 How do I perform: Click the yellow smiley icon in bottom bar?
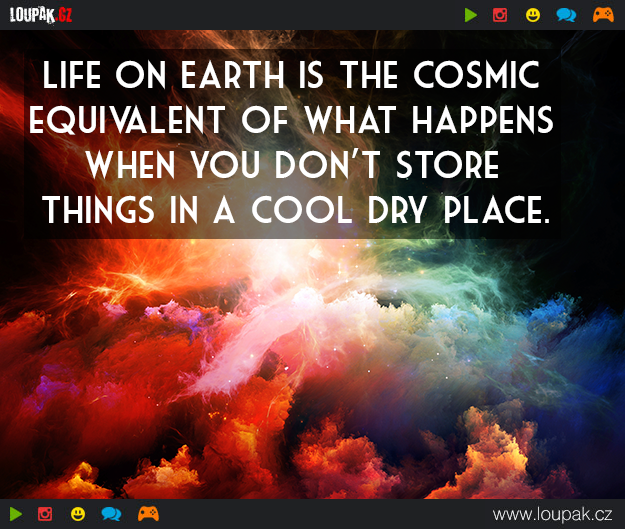point(78,514)
